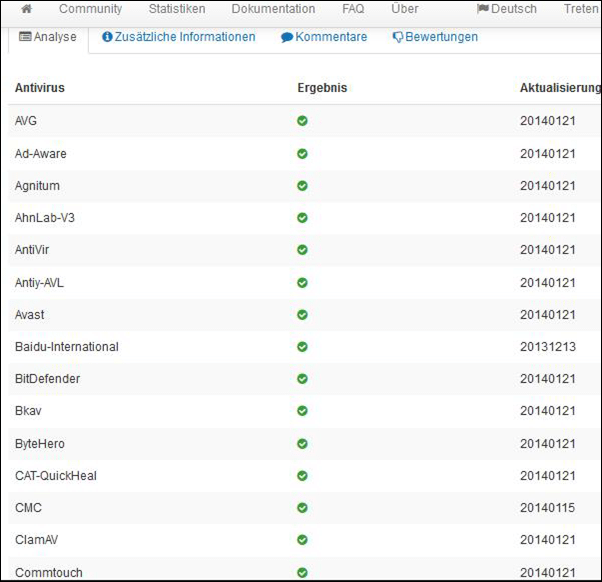Open the Deutsch language selector
This screenshot has height=582, width=602.
[507, 8]
